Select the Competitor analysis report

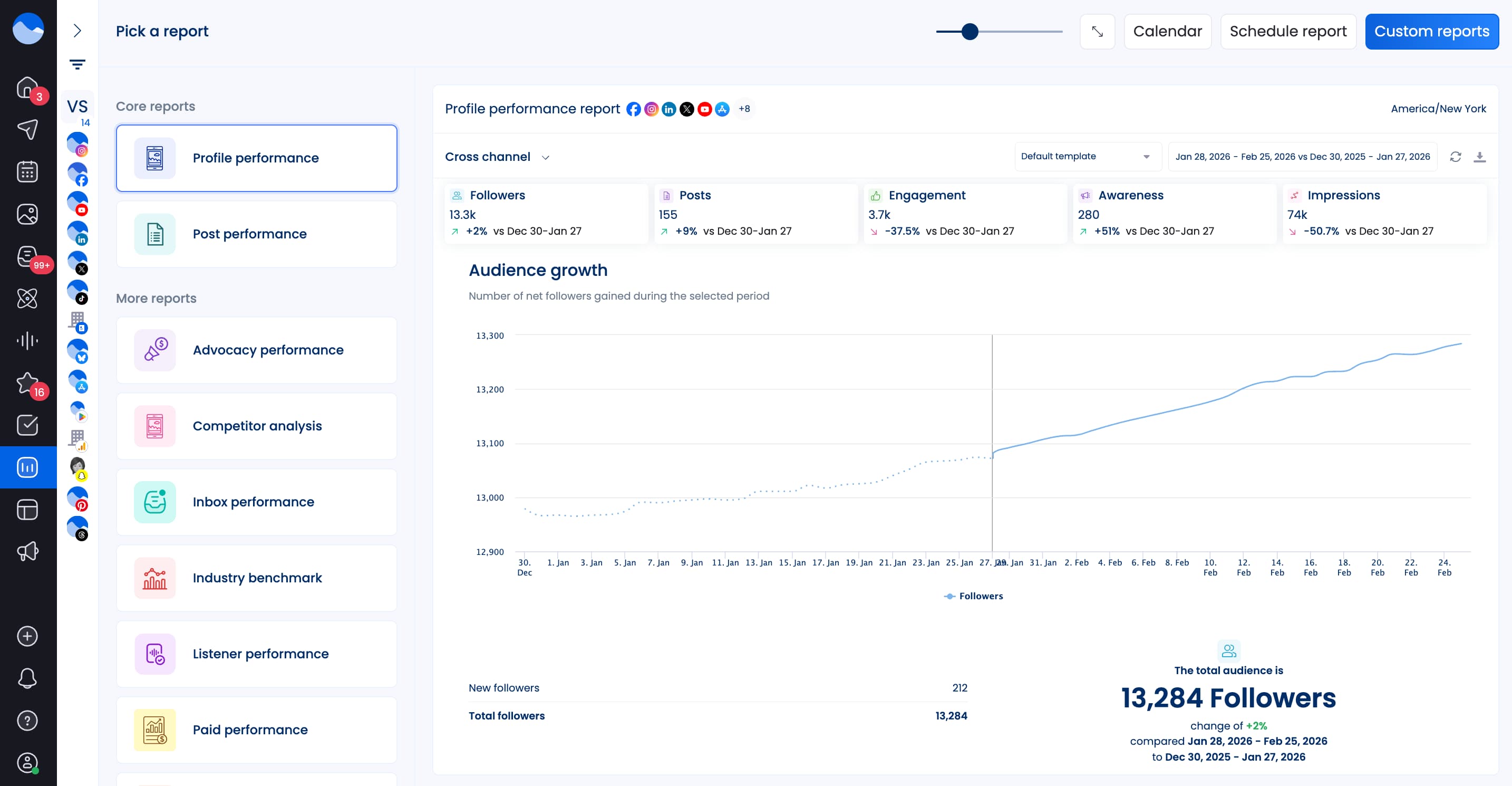pyautogui.click(x=256, y=426)
